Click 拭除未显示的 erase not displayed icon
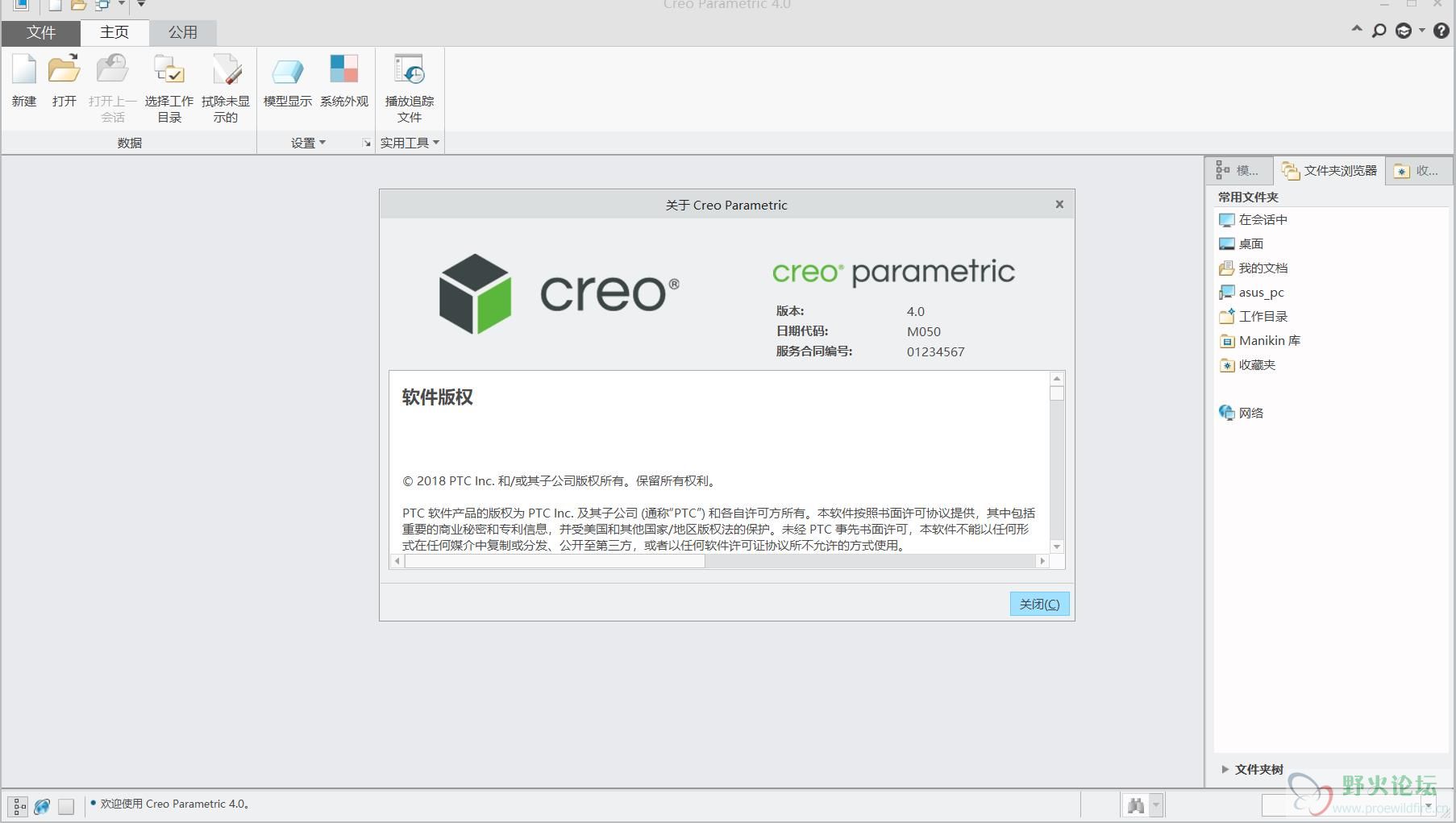 tap(226, 70)
